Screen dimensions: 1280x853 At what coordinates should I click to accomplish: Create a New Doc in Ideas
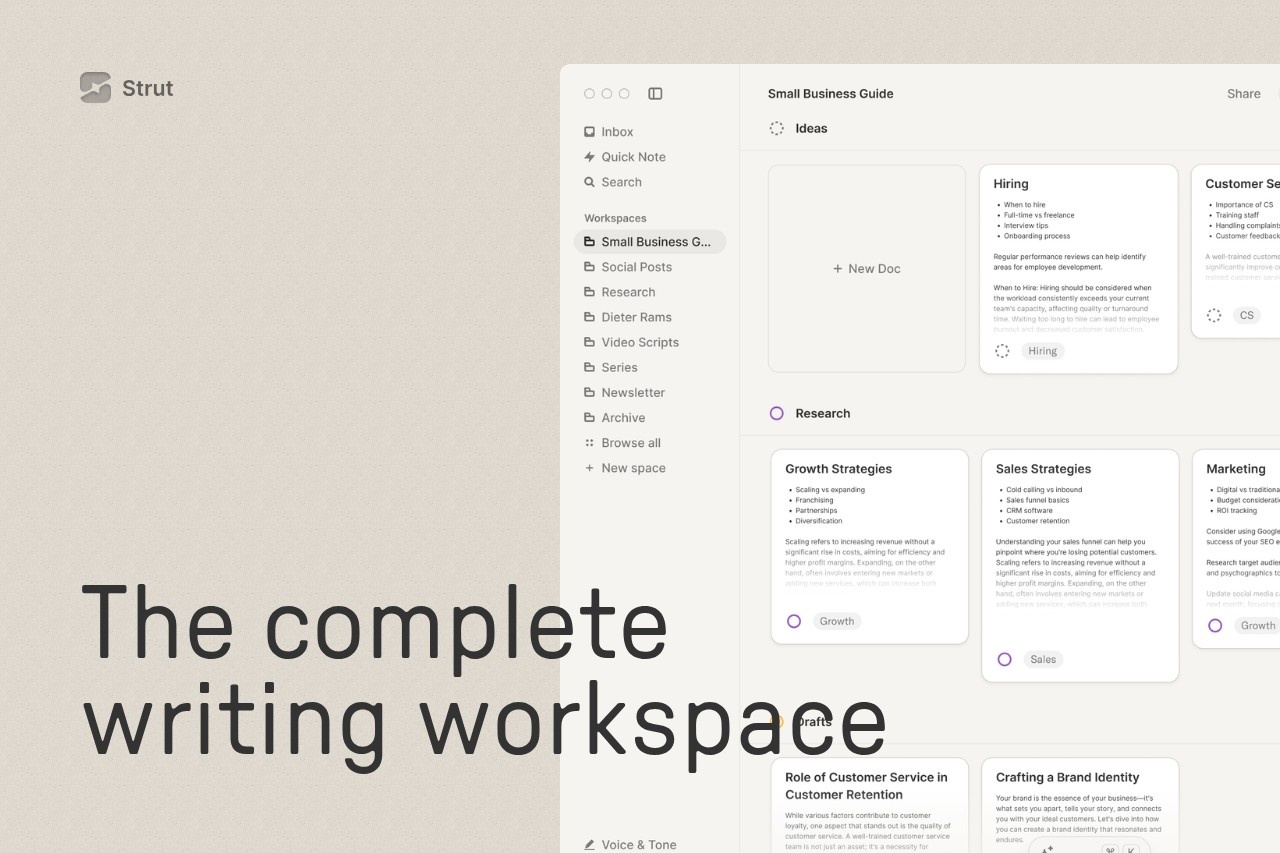click(x=866, y=269)
